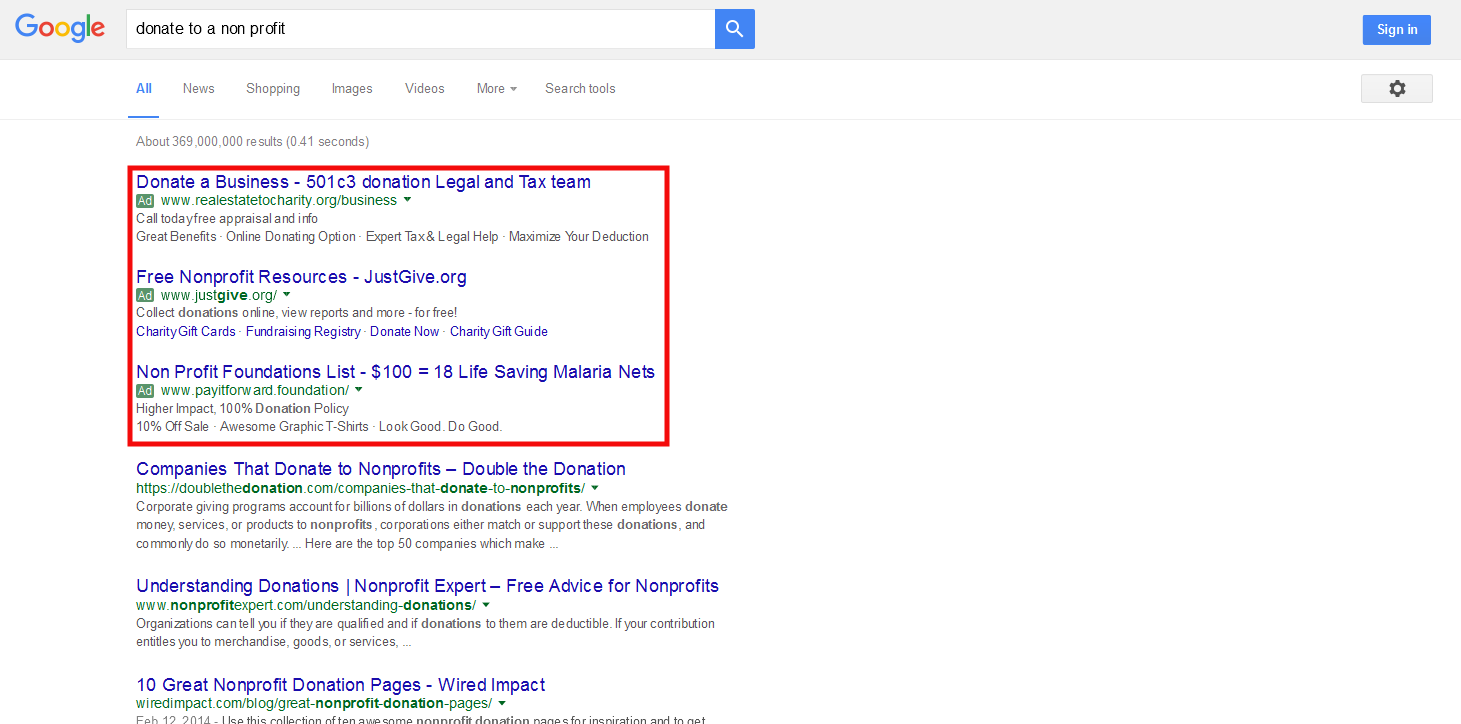Click the Donate Now sitelink

(x=404, y=331)
